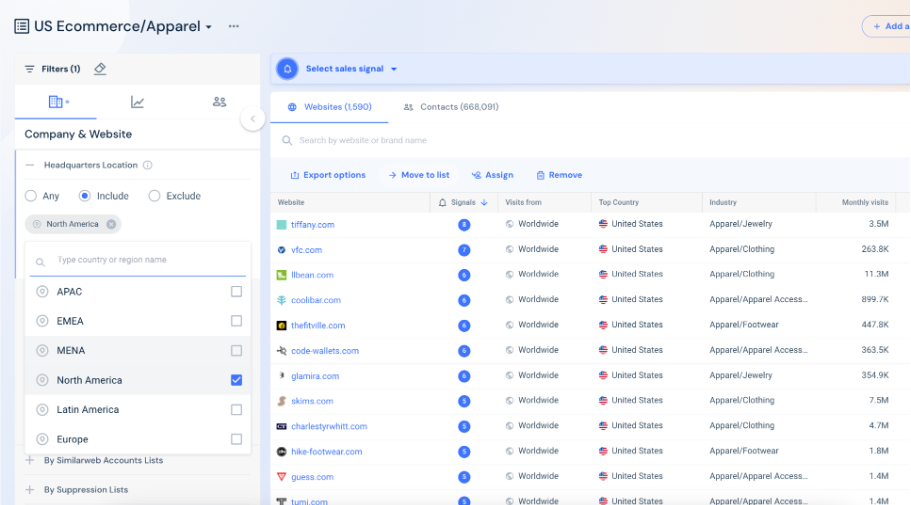Open the traffic chart filter tab
The height and width of the screenshot is (505, 911).
(x=137, y=102)
